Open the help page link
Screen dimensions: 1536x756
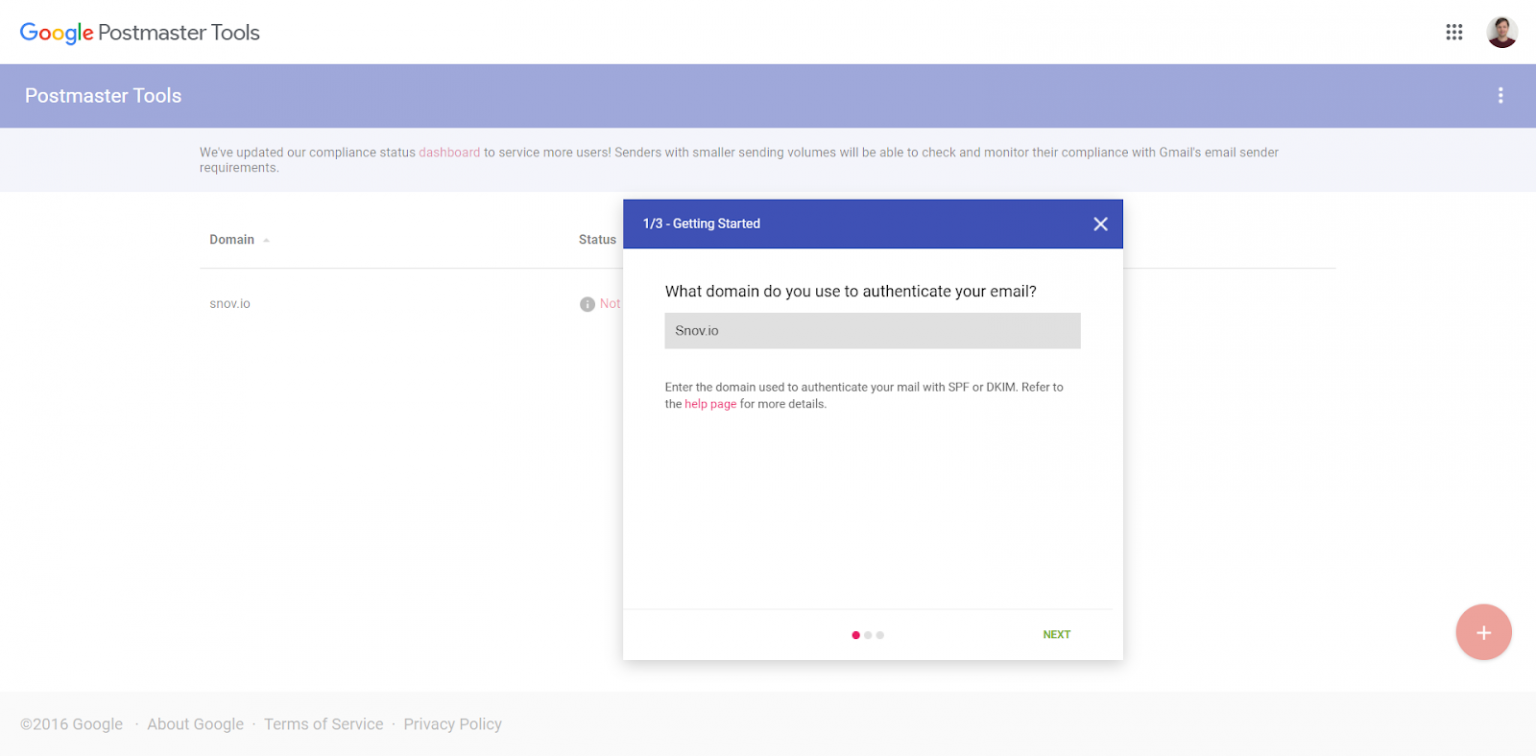tap(710, 404)
